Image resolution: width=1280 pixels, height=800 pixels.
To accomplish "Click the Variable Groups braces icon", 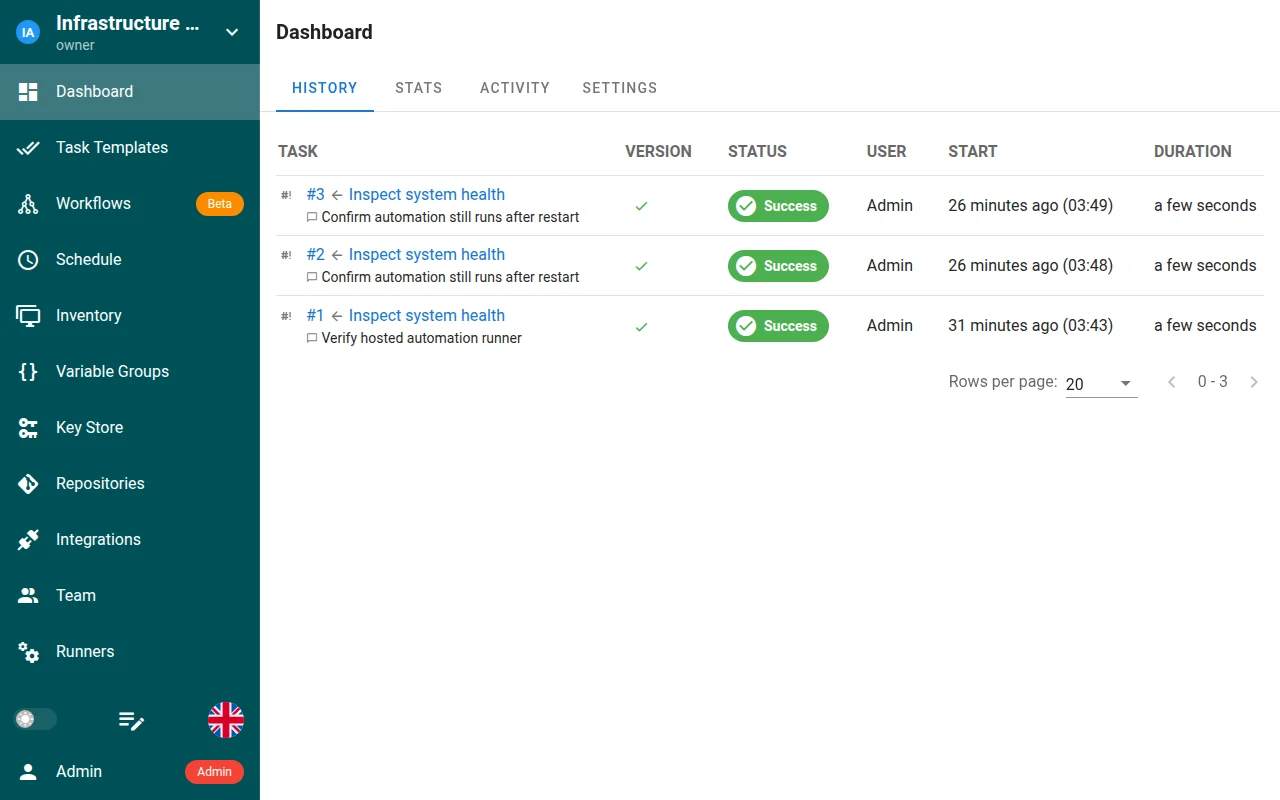I will 28,372.
